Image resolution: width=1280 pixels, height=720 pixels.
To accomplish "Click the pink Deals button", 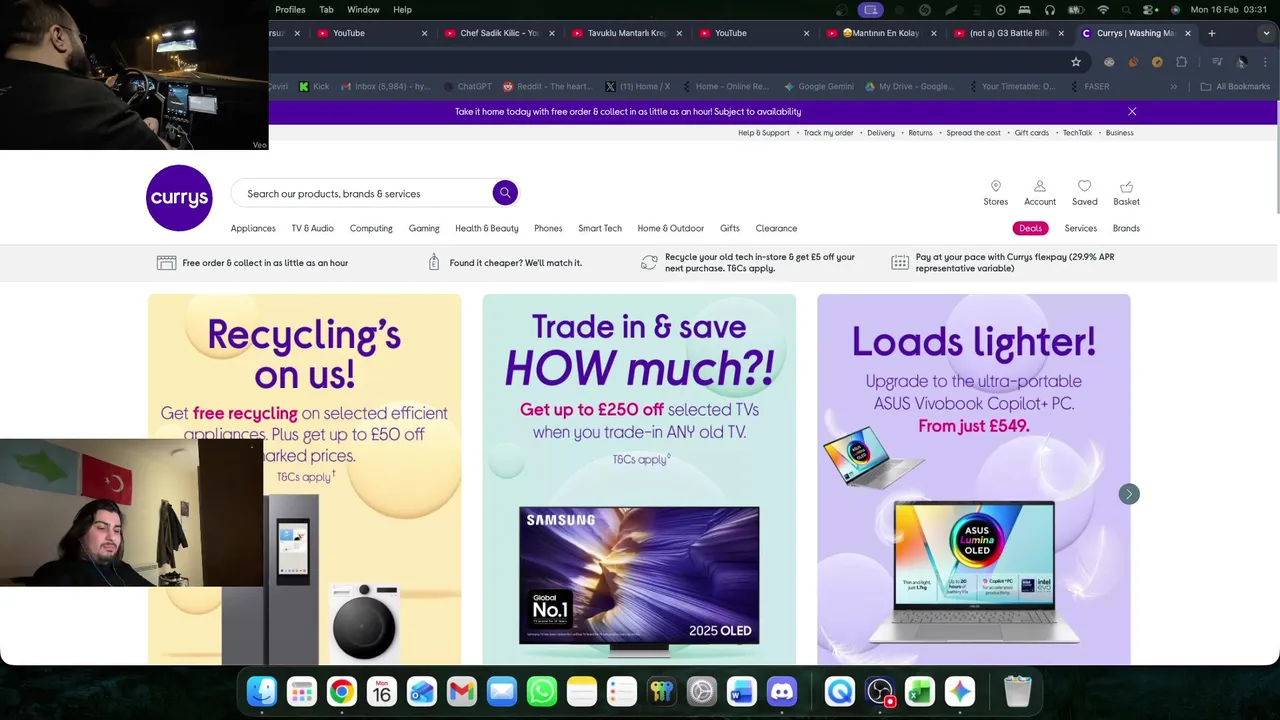I will tap(1030, 228).
